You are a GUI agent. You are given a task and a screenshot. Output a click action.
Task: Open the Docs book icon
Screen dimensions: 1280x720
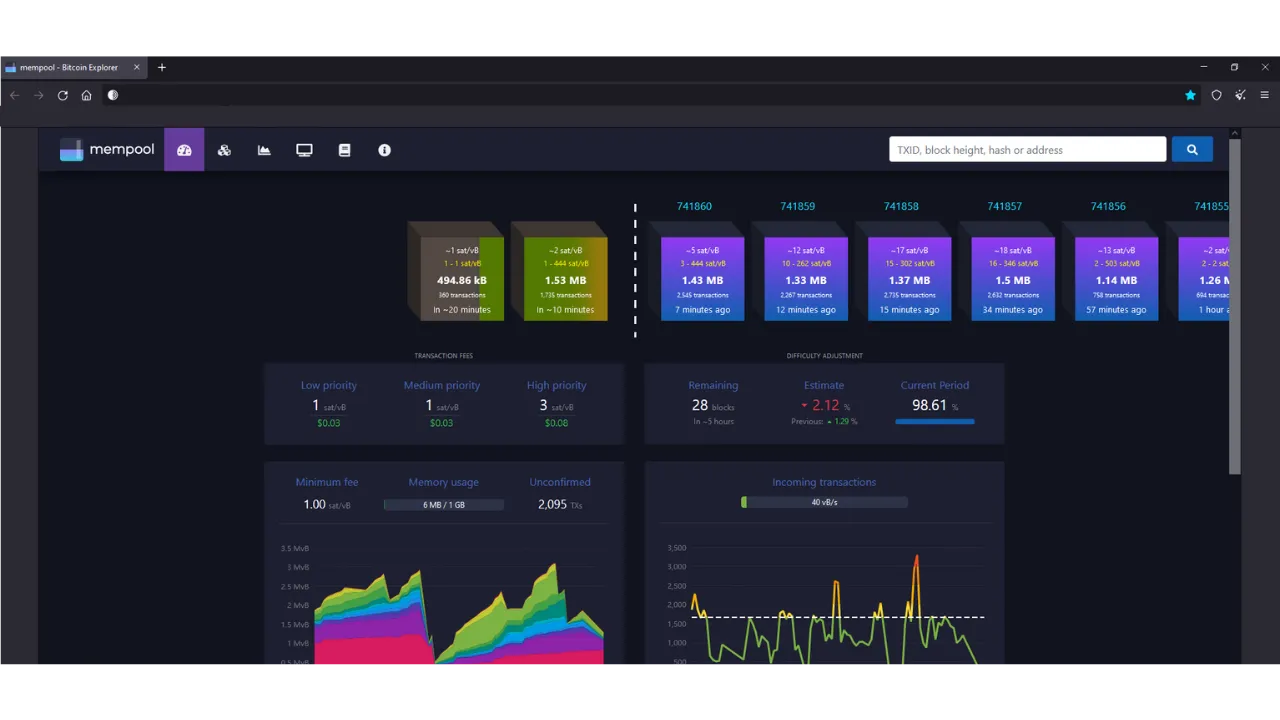(344, 150)
